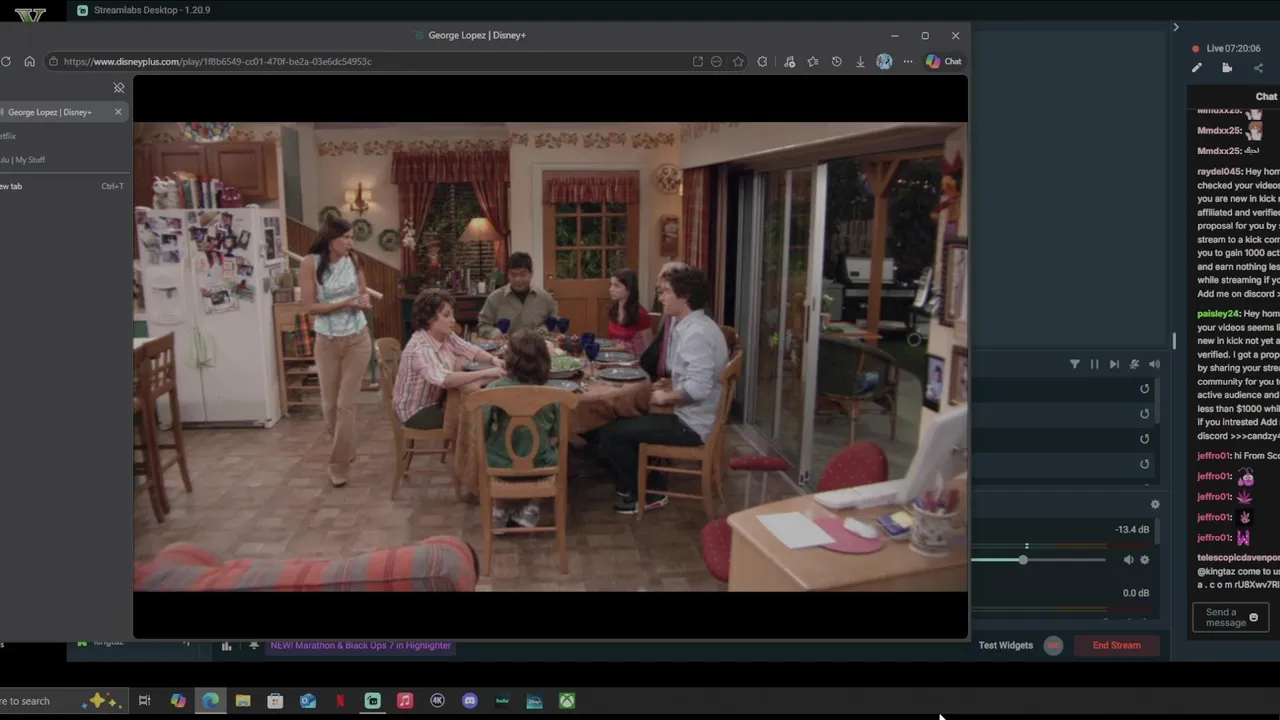Open Netflix from the taskbar
Image resolution: width=1280 pixels, height=720 pixels.
(340, 701)
